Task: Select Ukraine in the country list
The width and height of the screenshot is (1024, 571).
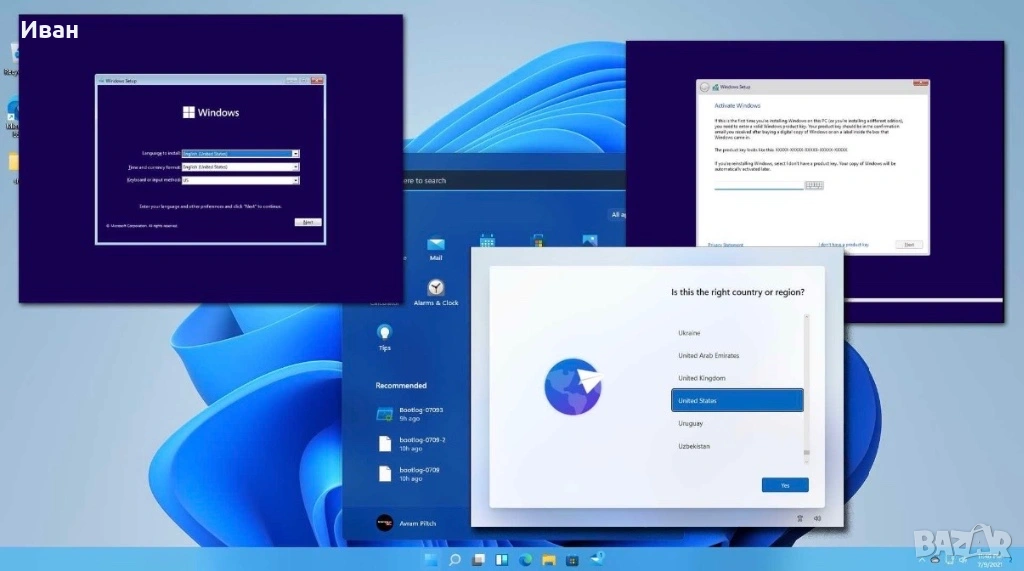Action: tap(689, 332)
